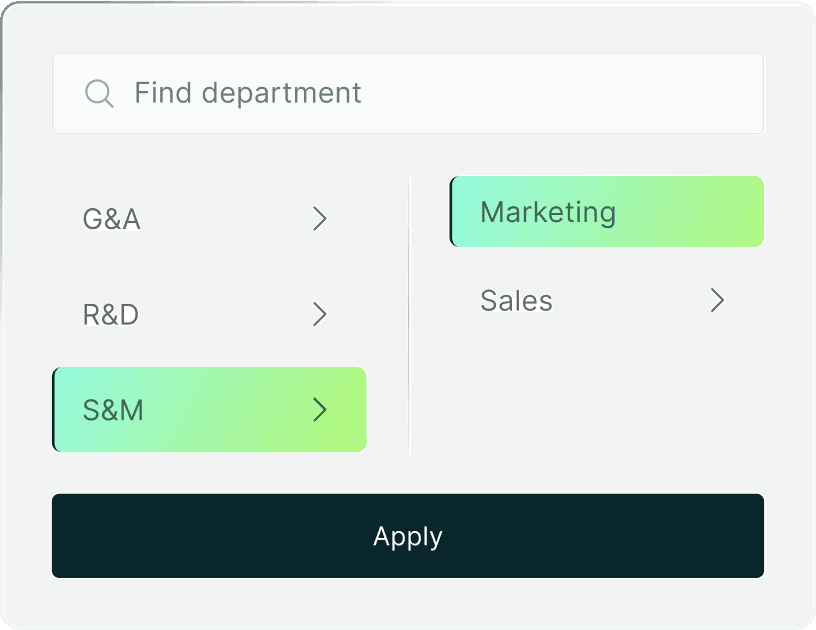The image size is (816, 630).
Task: Click the search magnifier icon
Action: (x=99, y=94)
